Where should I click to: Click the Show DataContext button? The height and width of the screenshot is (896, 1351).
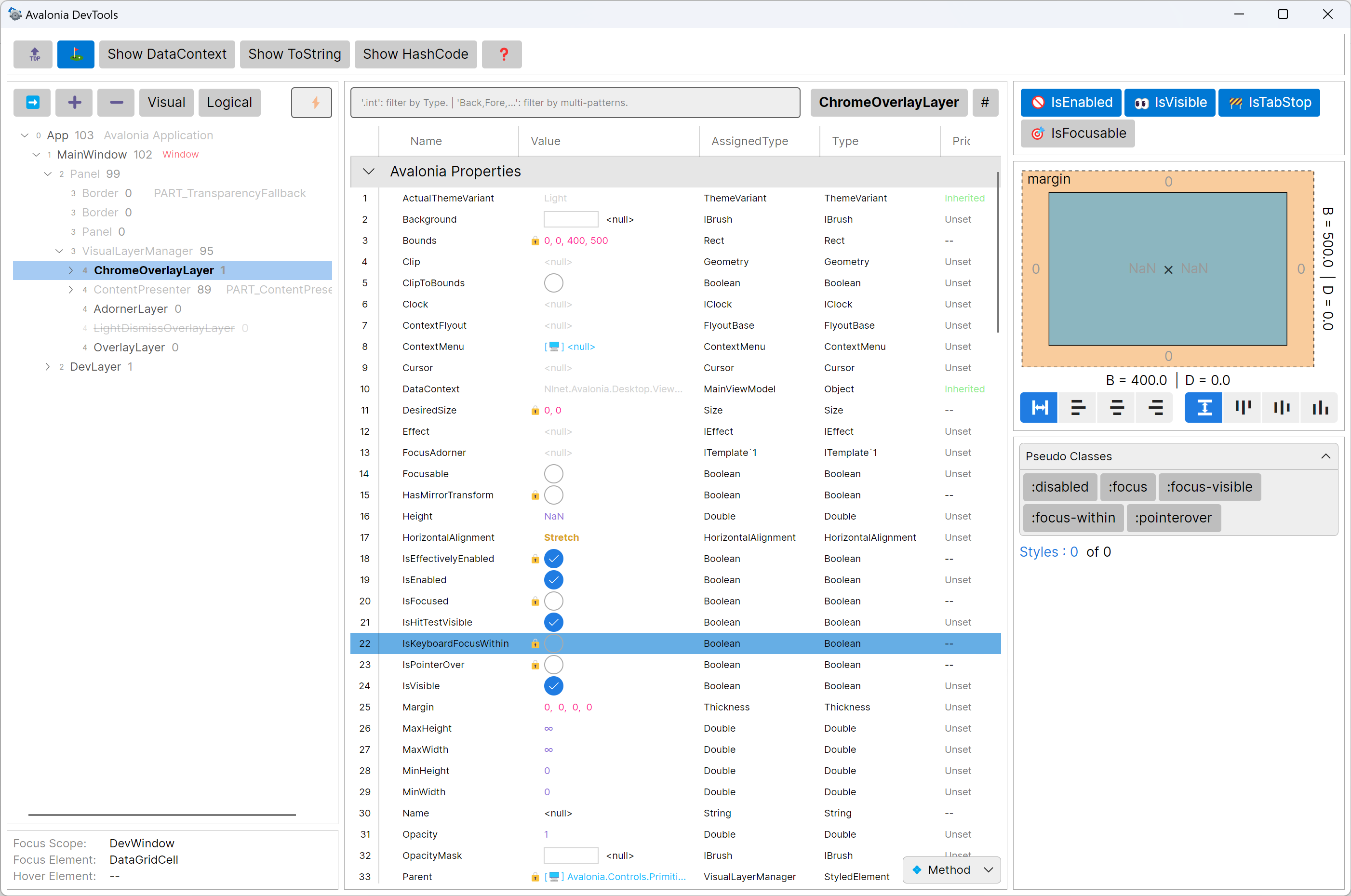point(167,54)
